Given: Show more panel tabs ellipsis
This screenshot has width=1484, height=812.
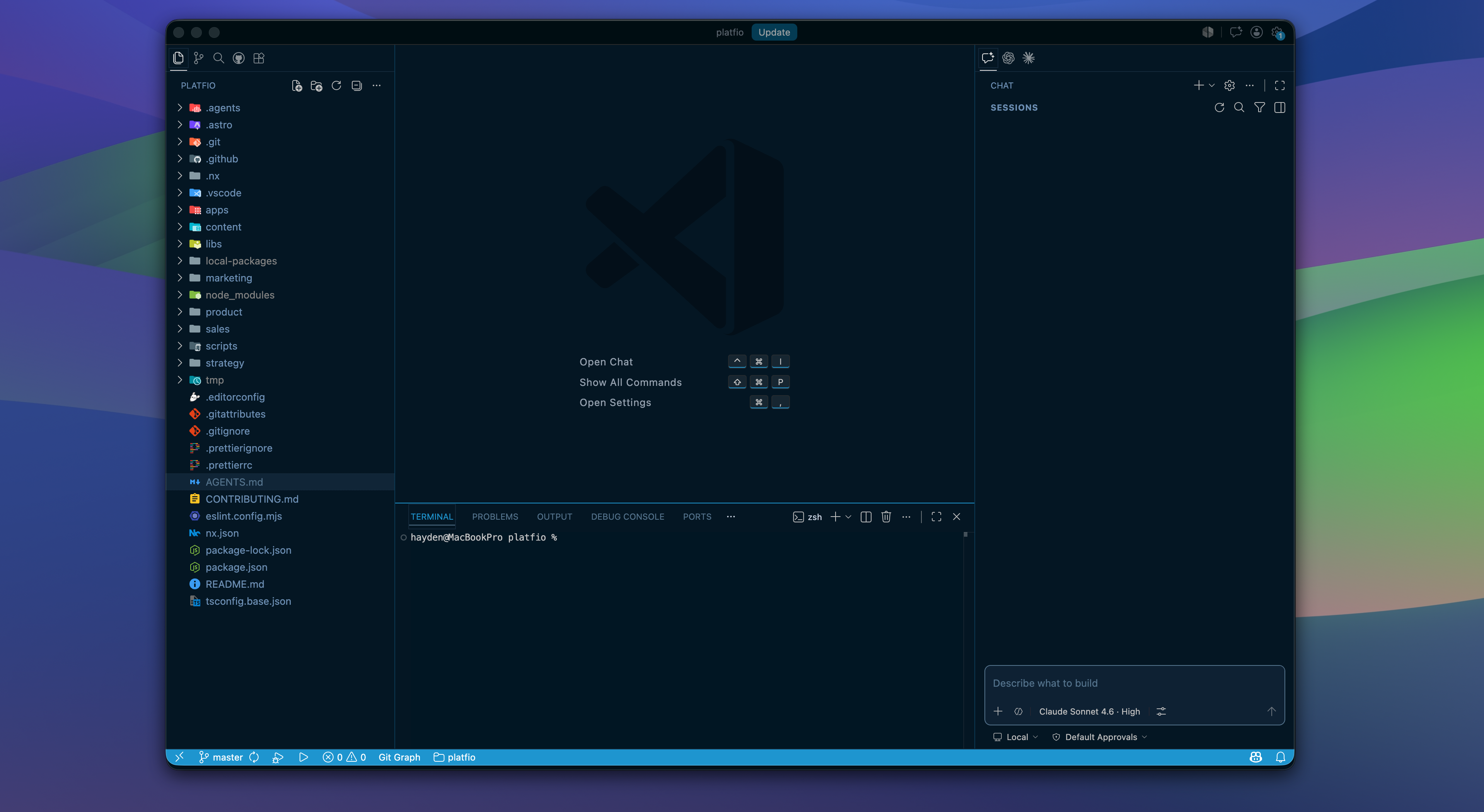Looking at the screenshot, I should tap(730, 517).
